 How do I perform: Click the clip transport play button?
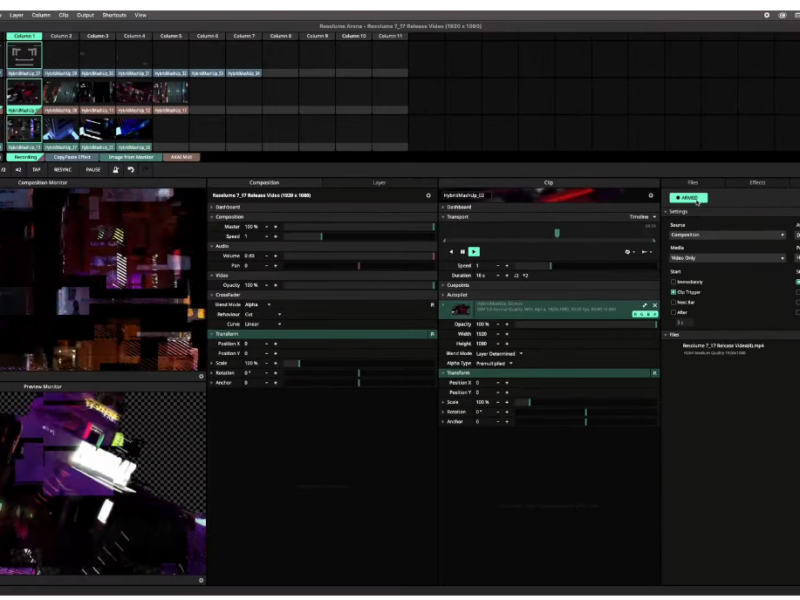coord(474,251)
